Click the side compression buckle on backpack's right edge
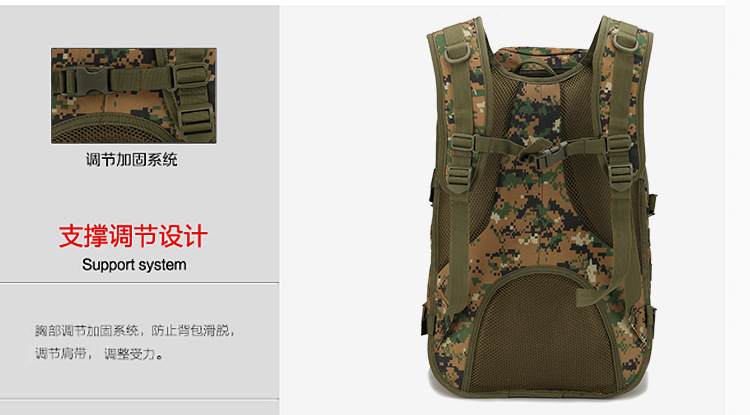The image size is (750, 415). pos(652,203)
